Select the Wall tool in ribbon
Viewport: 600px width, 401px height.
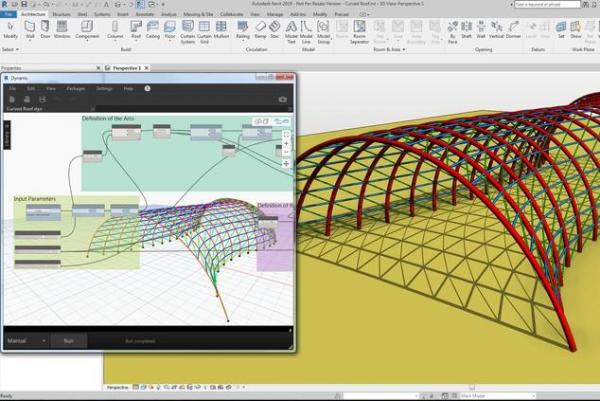[31, 27]
